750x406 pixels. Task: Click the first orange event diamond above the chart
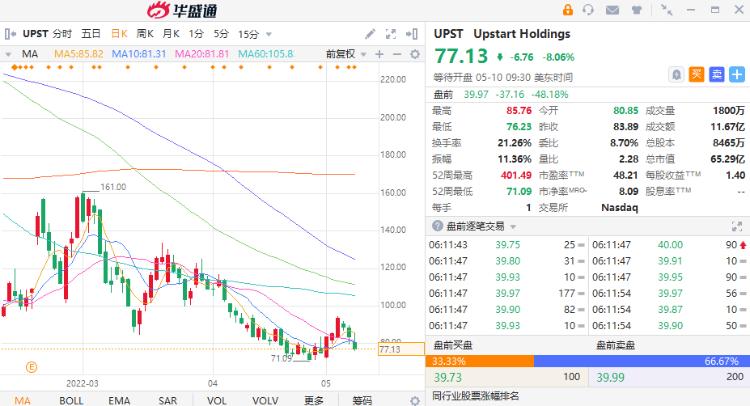(14, 67)
